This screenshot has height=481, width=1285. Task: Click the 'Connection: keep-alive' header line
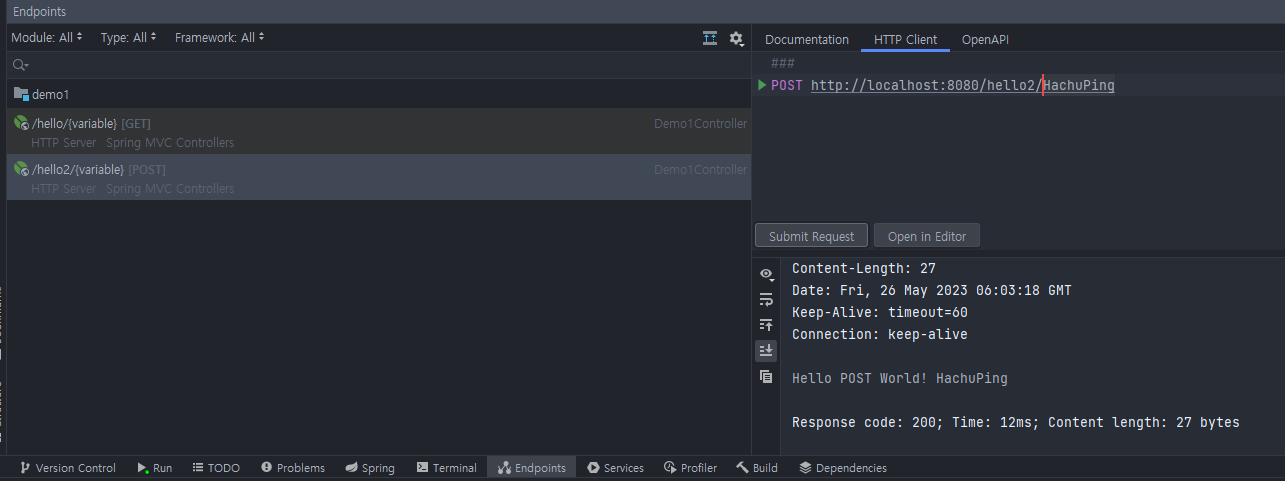point(880,334)
